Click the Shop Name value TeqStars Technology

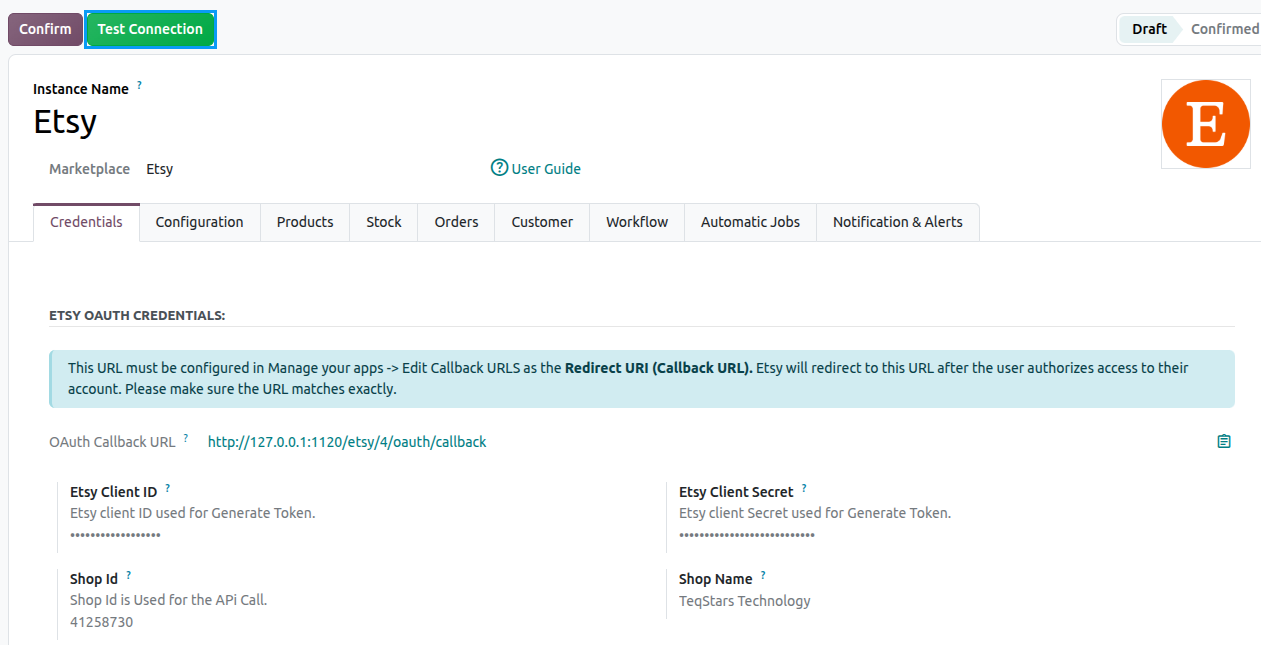[x=745, y=601]
